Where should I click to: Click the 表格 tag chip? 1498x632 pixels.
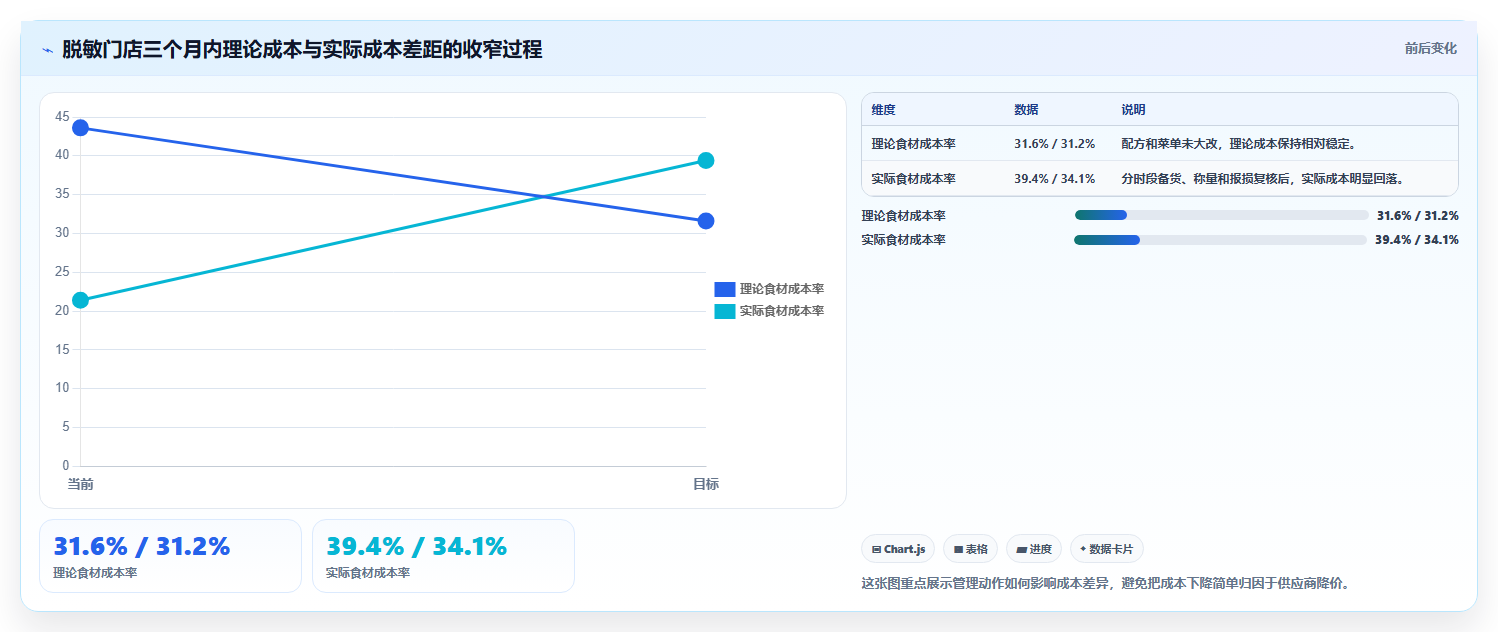point(970,549)
